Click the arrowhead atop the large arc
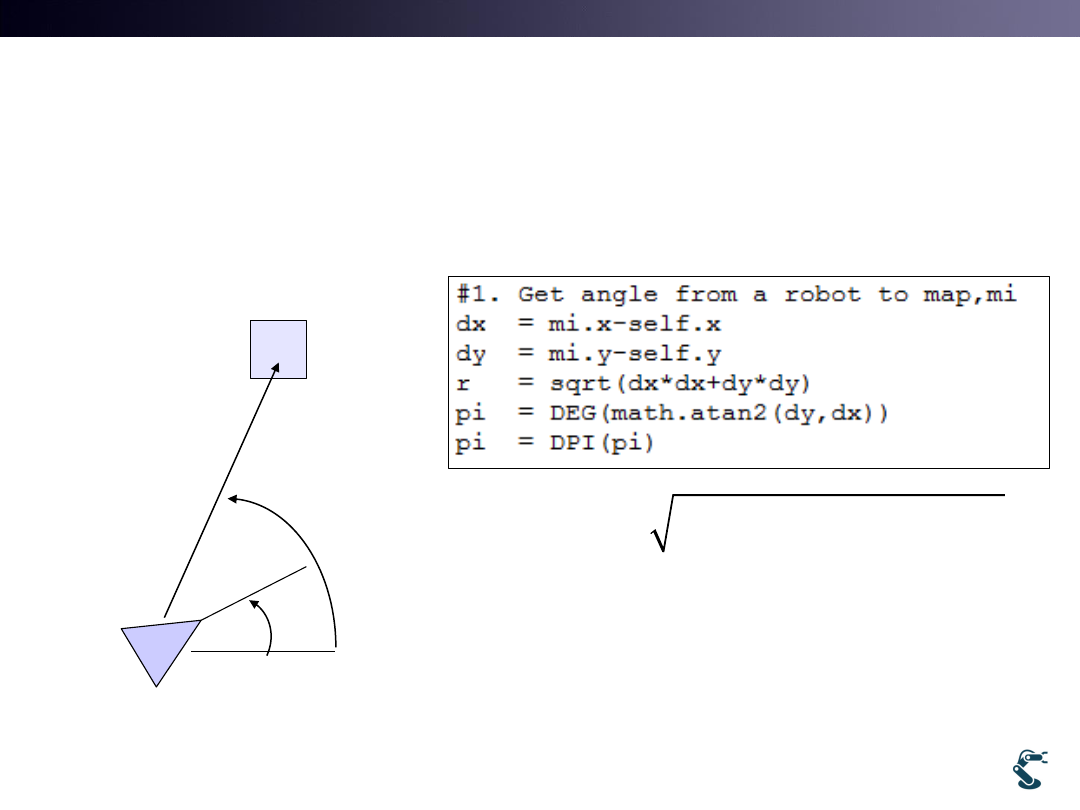The image size is (1080, 810). pyautogui.click(x=234, y=497)
